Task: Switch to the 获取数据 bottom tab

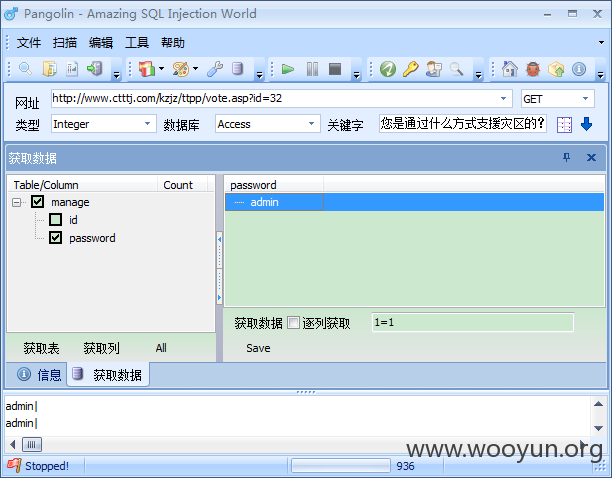Action: coord(108,375)
